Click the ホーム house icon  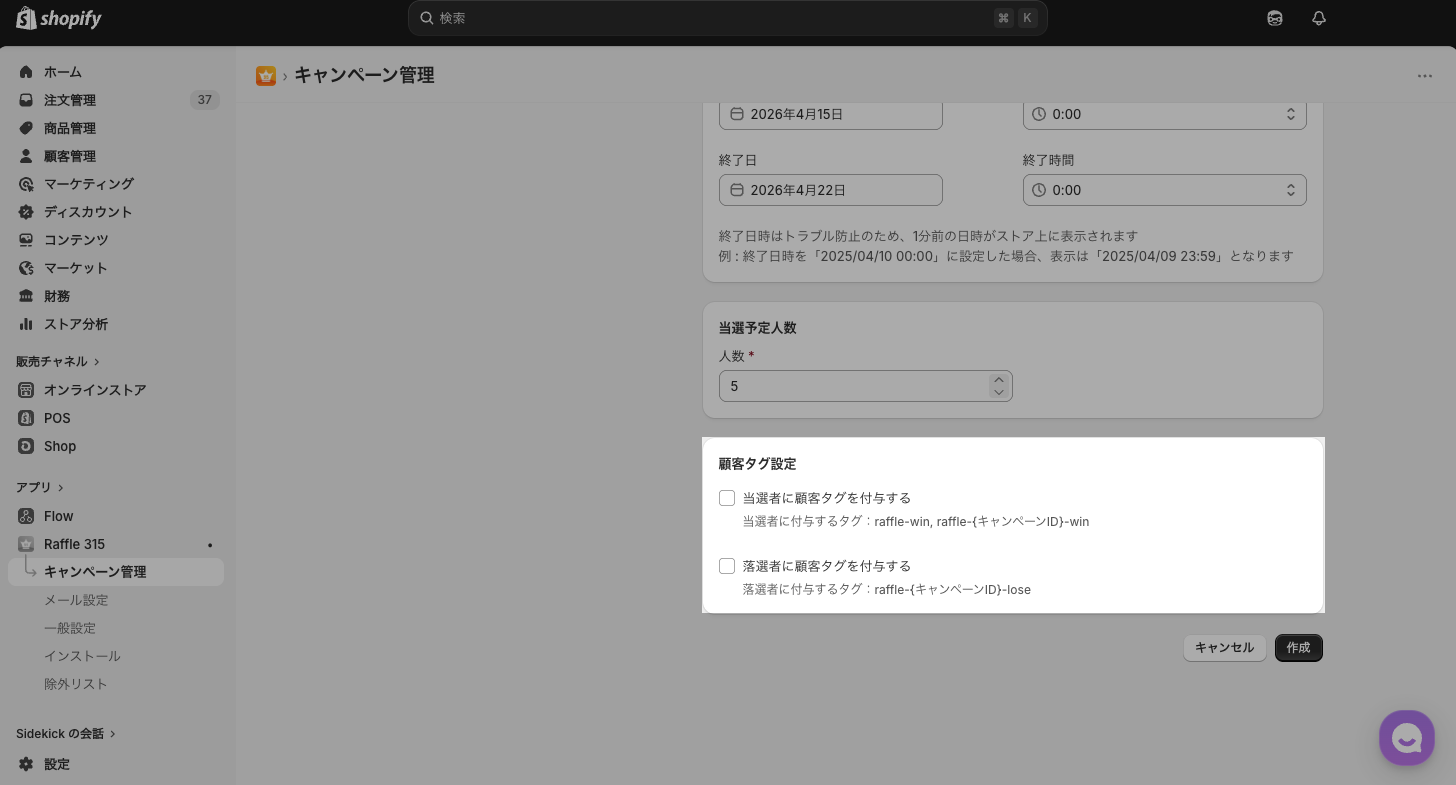tap(27, 72)
